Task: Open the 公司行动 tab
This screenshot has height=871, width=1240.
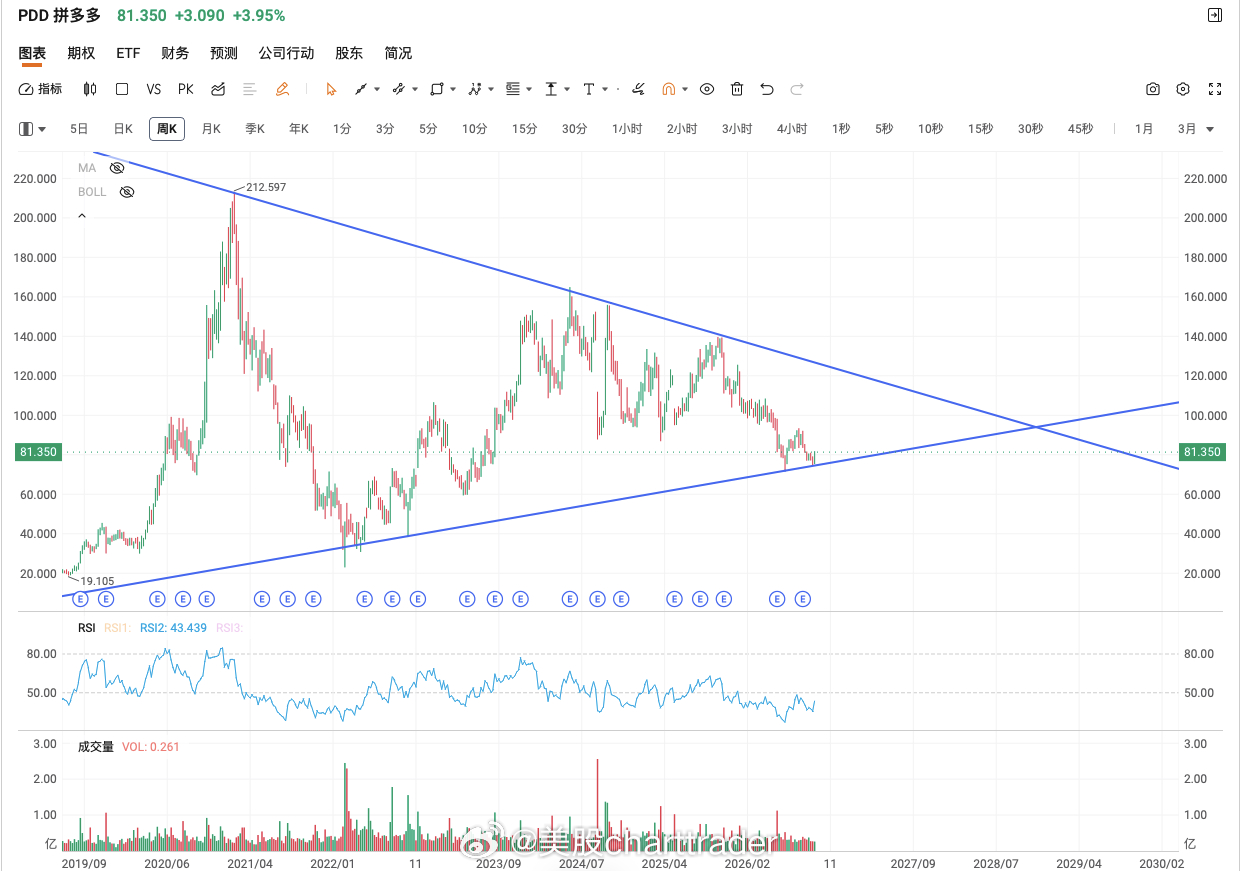Action: (286, 53)
